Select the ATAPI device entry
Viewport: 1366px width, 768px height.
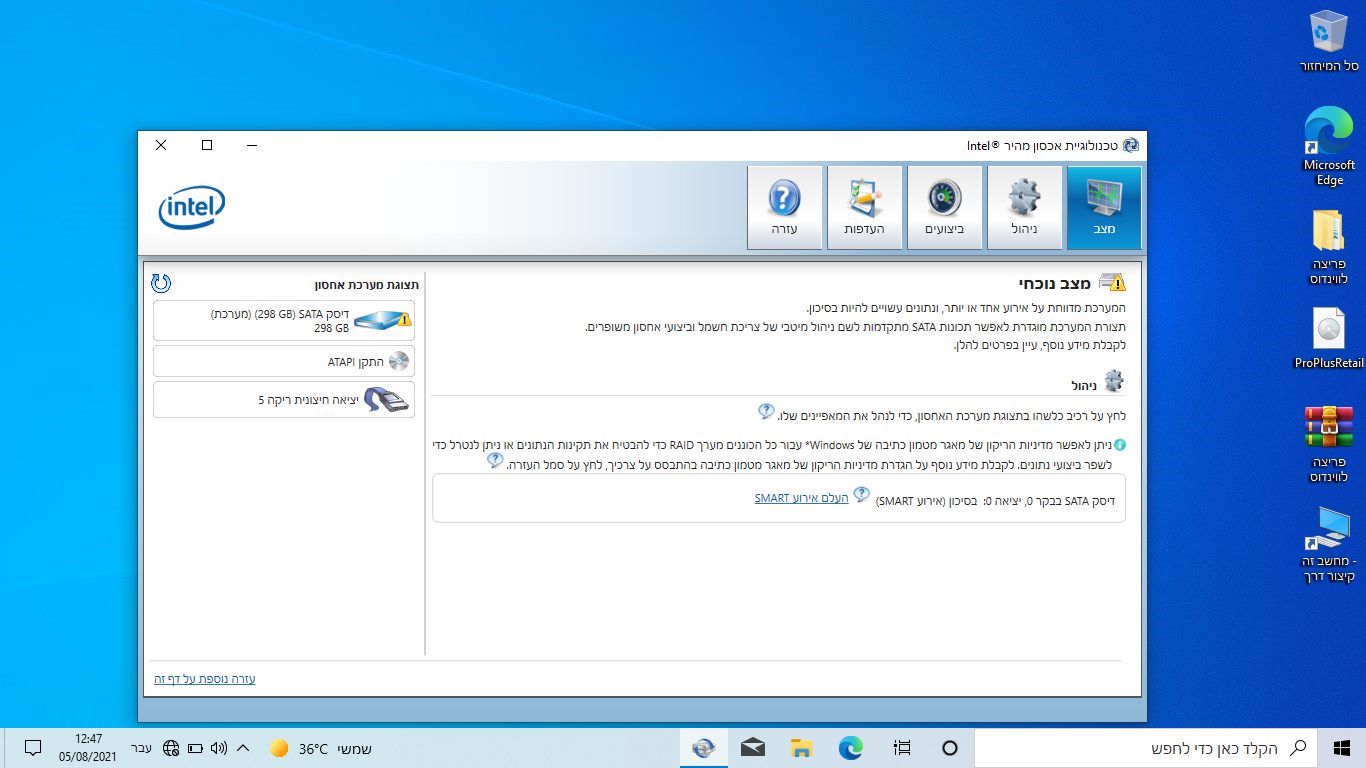tap(284, 361)
